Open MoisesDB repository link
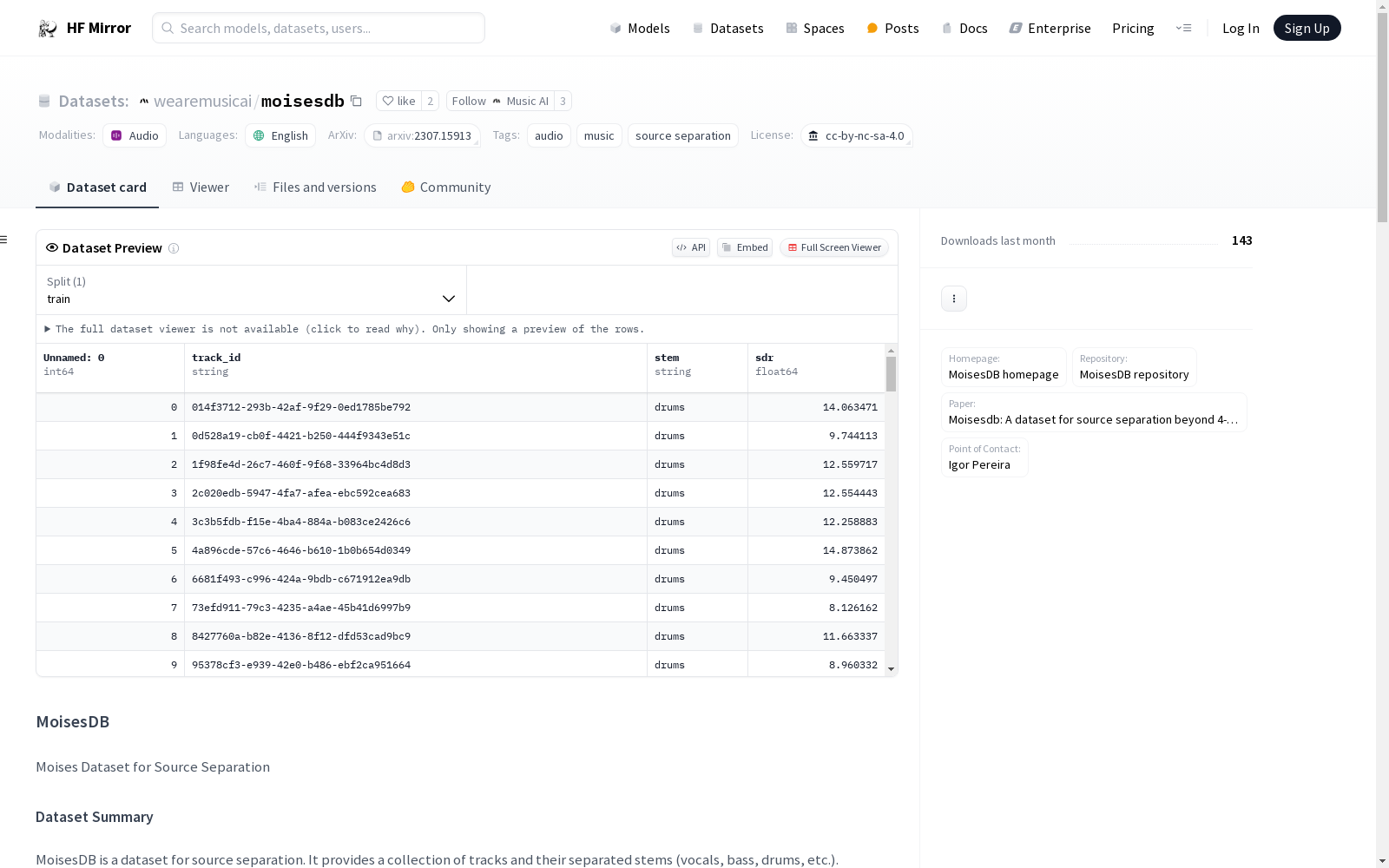Screen dimensions: 1389x868 pyautogui.click(x=1134, y=367)
